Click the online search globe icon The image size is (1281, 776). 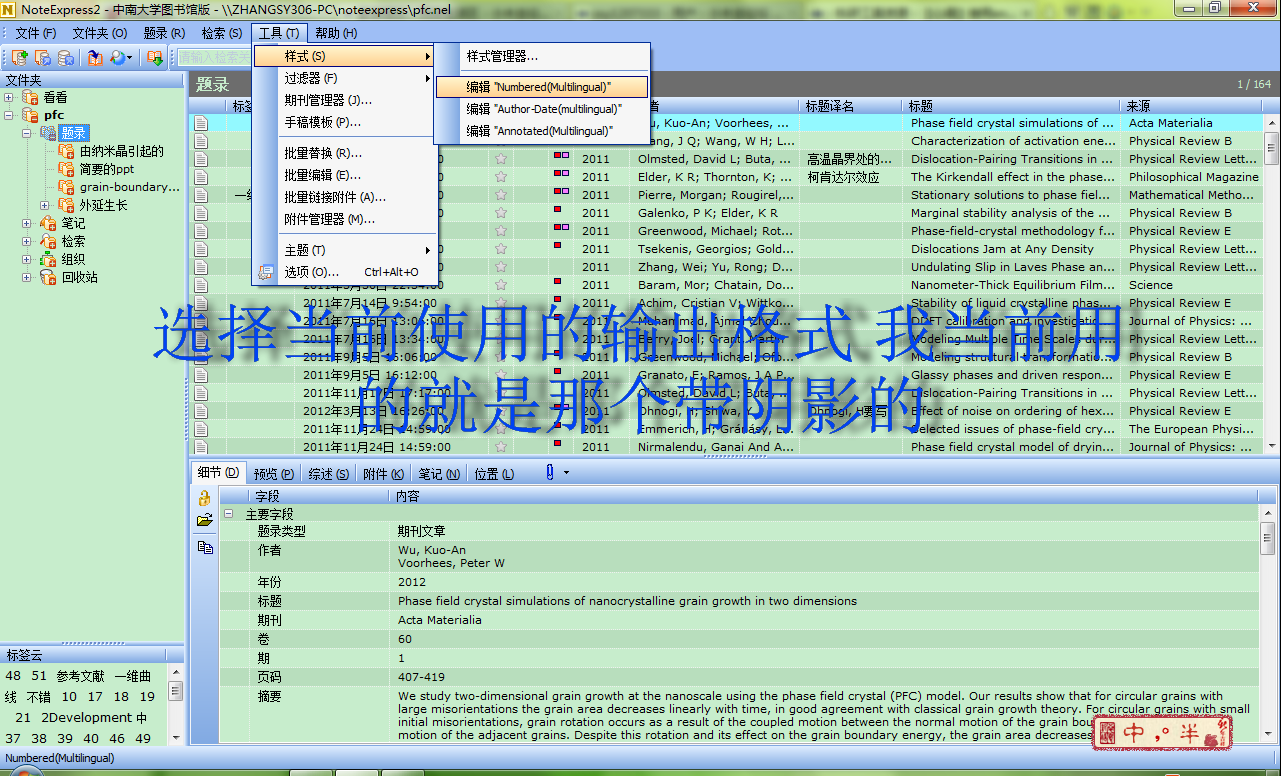click(118, 58)
